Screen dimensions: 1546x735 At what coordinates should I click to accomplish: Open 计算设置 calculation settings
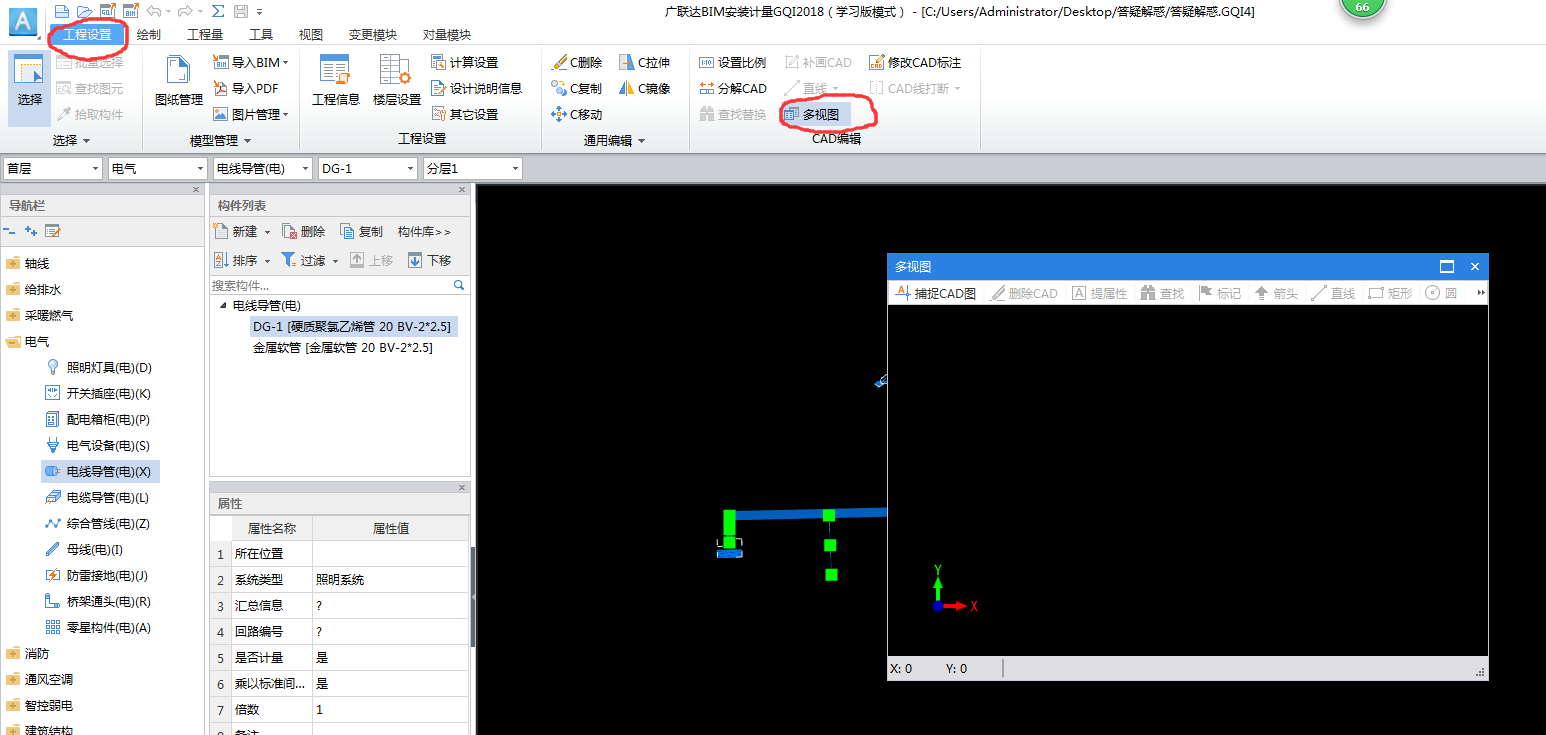point(465,62)
